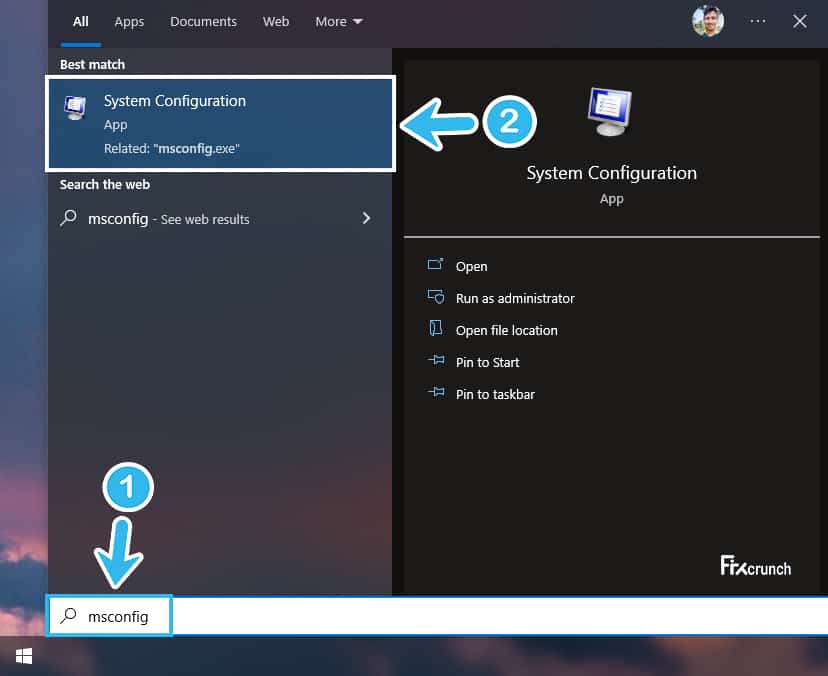Click the user profile avatar
Viewport: 828px width, 676px height.
click(708, 22)
